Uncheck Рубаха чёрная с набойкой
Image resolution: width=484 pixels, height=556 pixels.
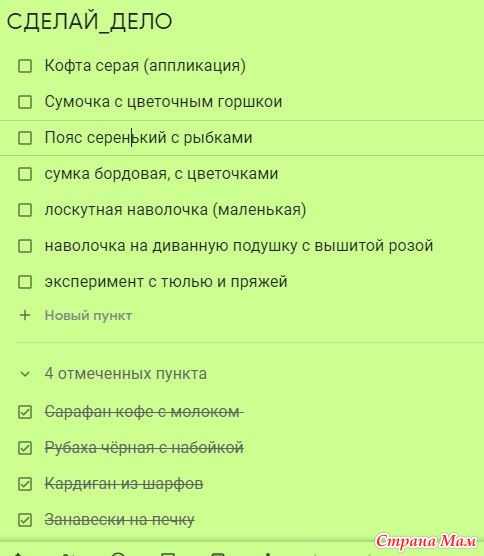tap(25, 448)
